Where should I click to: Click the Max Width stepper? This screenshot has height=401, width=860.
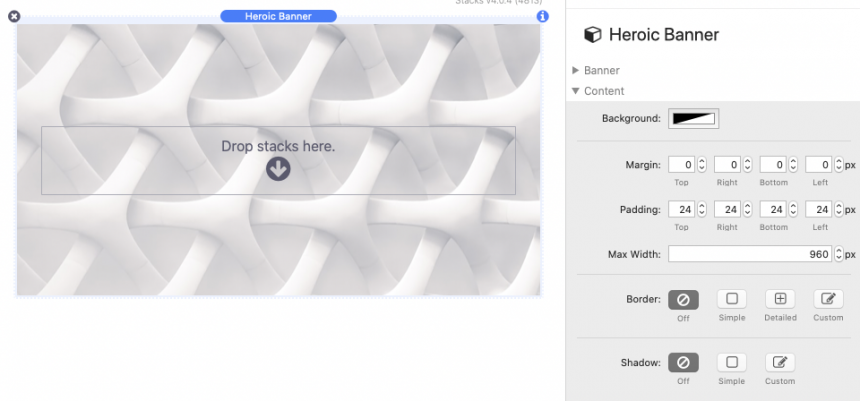839,255
